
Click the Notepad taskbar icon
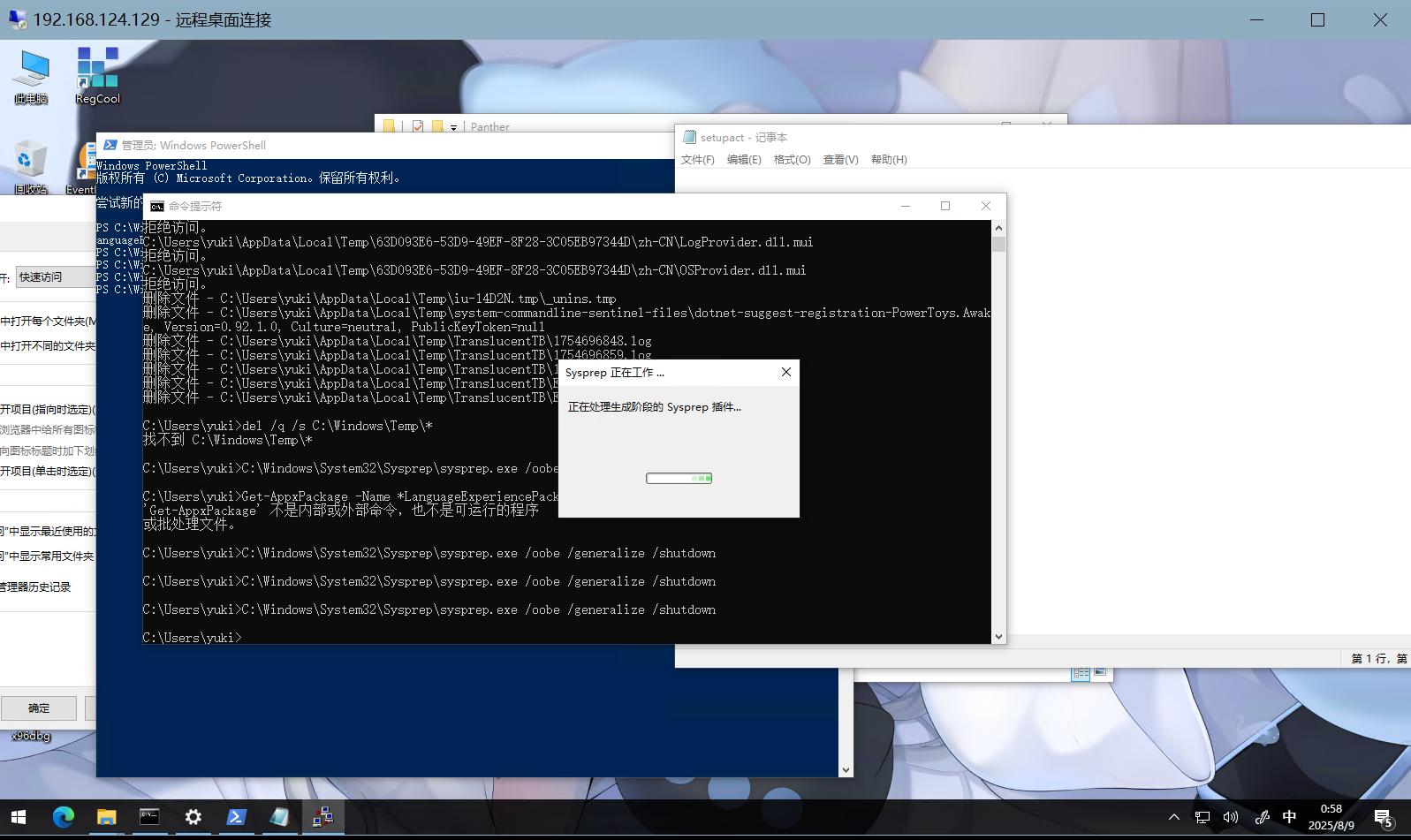pyautogui.click(x=279, y=817)
